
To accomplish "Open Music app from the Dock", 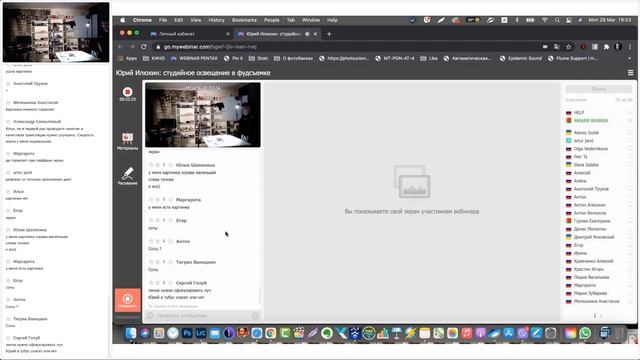I will 467,333.
